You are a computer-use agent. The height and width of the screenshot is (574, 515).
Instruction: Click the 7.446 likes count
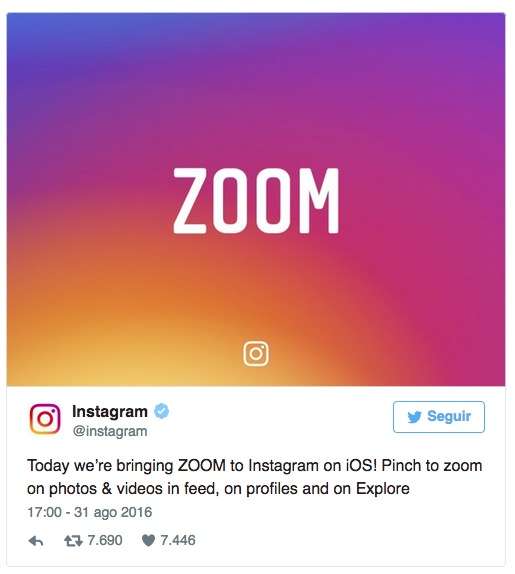(x=178, y=540)
